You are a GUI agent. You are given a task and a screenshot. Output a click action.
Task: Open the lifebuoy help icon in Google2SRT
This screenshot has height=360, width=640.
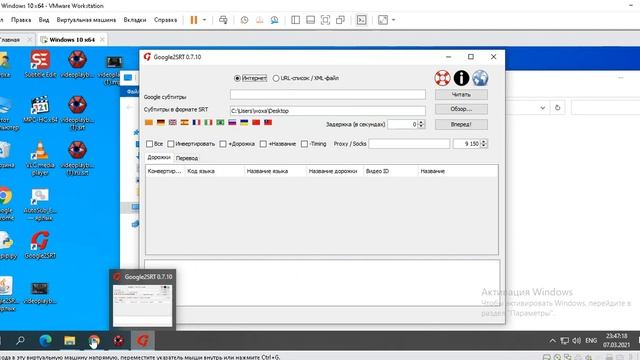point(442,78)
